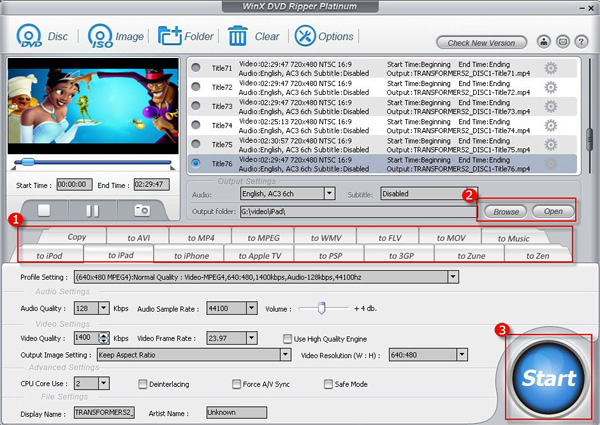Open settings gear for Title72

pyautogui.click(x=551, y=87)
